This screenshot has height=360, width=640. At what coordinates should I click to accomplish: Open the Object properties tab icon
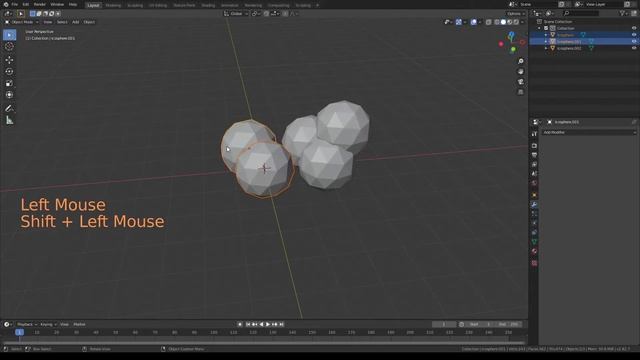click(x=534, y=195)
